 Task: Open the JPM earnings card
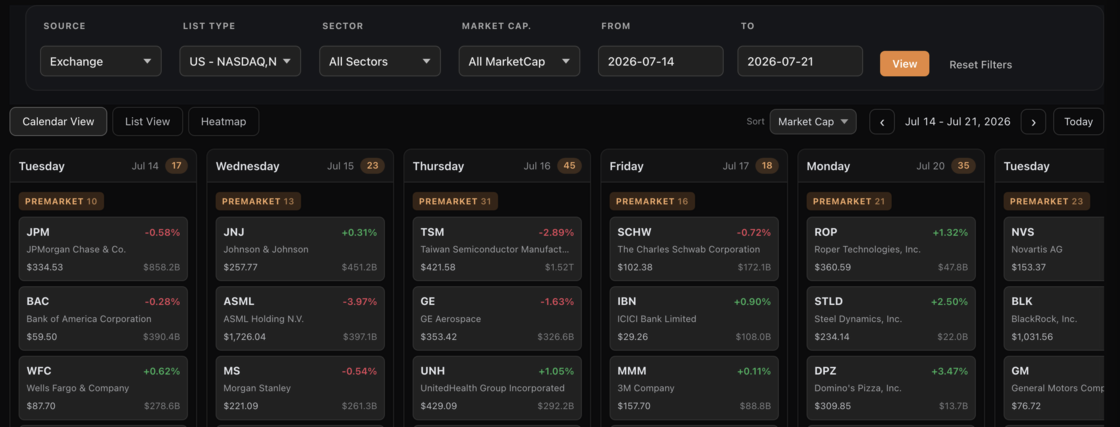coord(104,249)
